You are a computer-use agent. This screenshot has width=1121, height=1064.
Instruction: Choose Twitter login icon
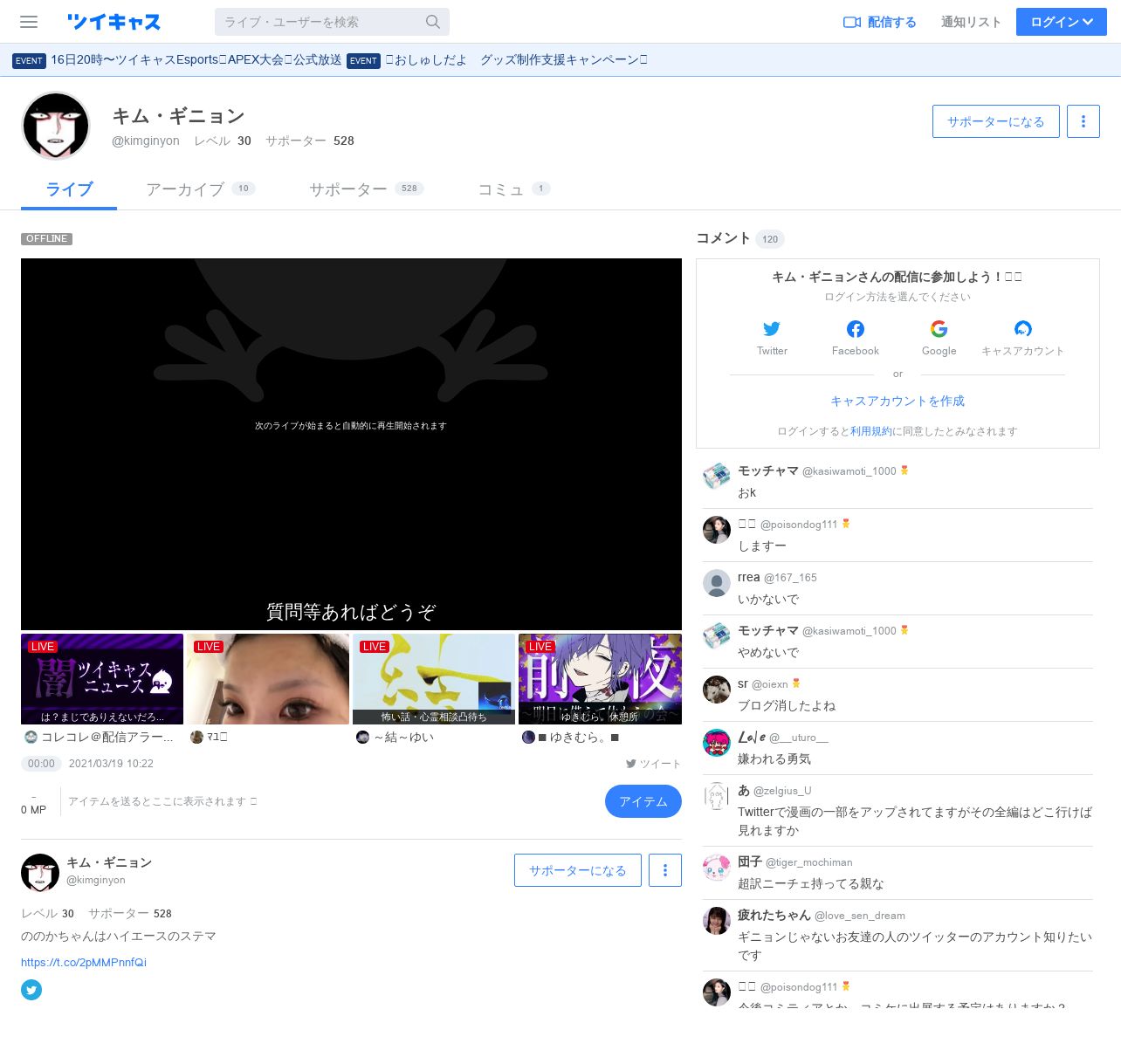772,329
